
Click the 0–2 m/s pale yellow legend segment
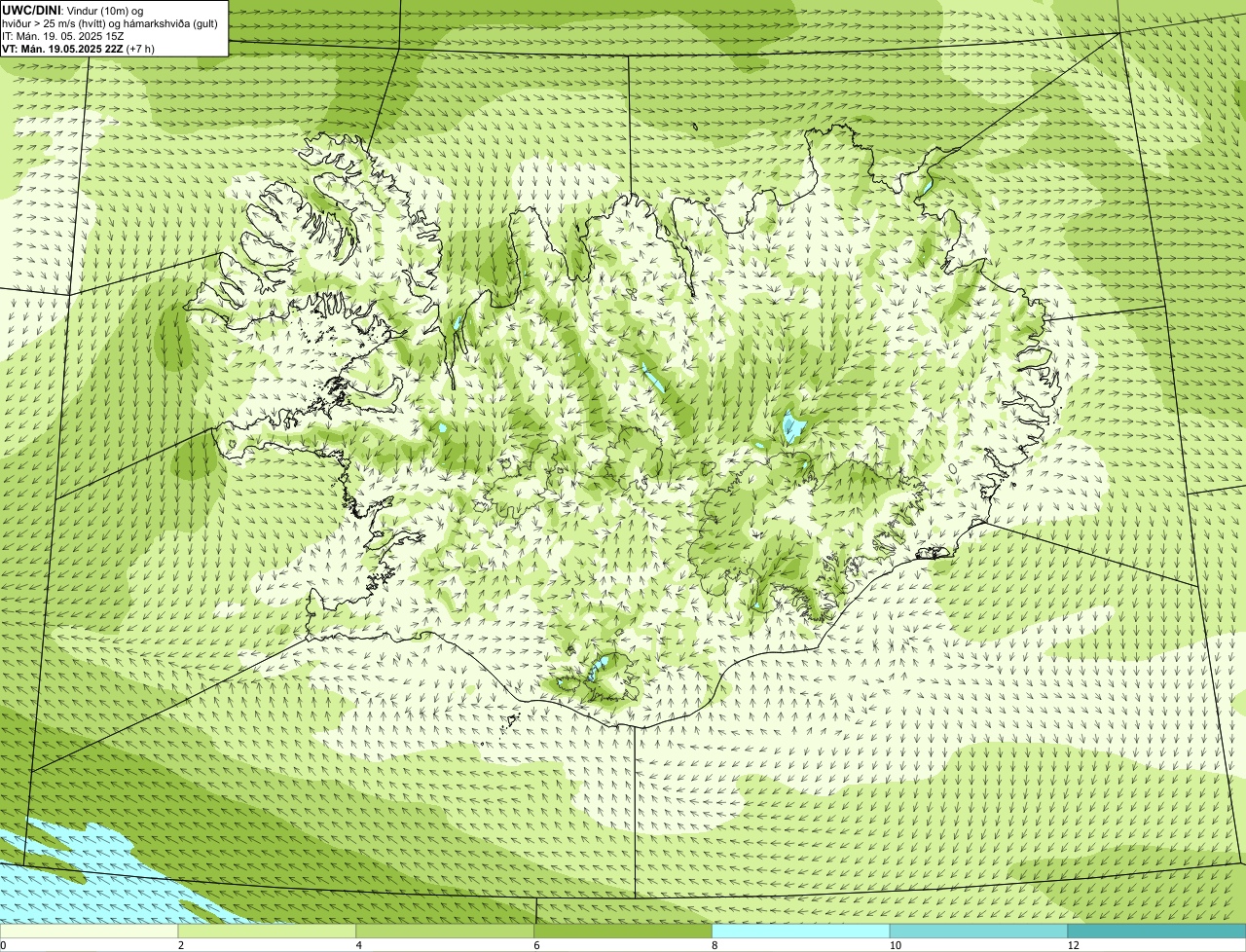[89, 931]
